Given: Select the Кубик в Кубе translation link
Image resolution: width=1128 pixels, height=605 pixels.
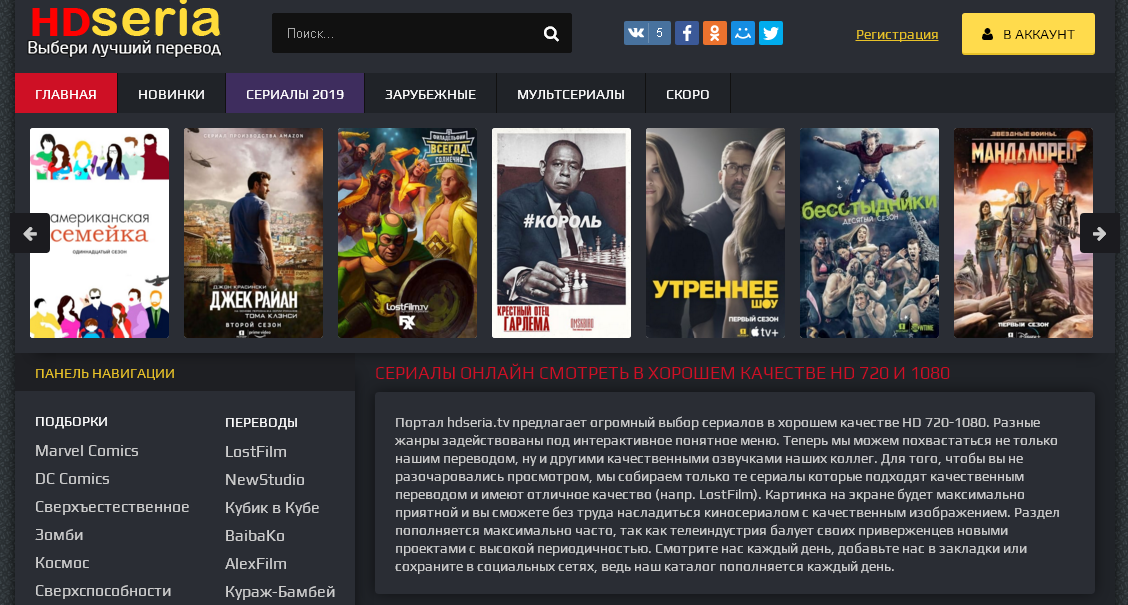Looking at the screenshot, I should point(271,508).
